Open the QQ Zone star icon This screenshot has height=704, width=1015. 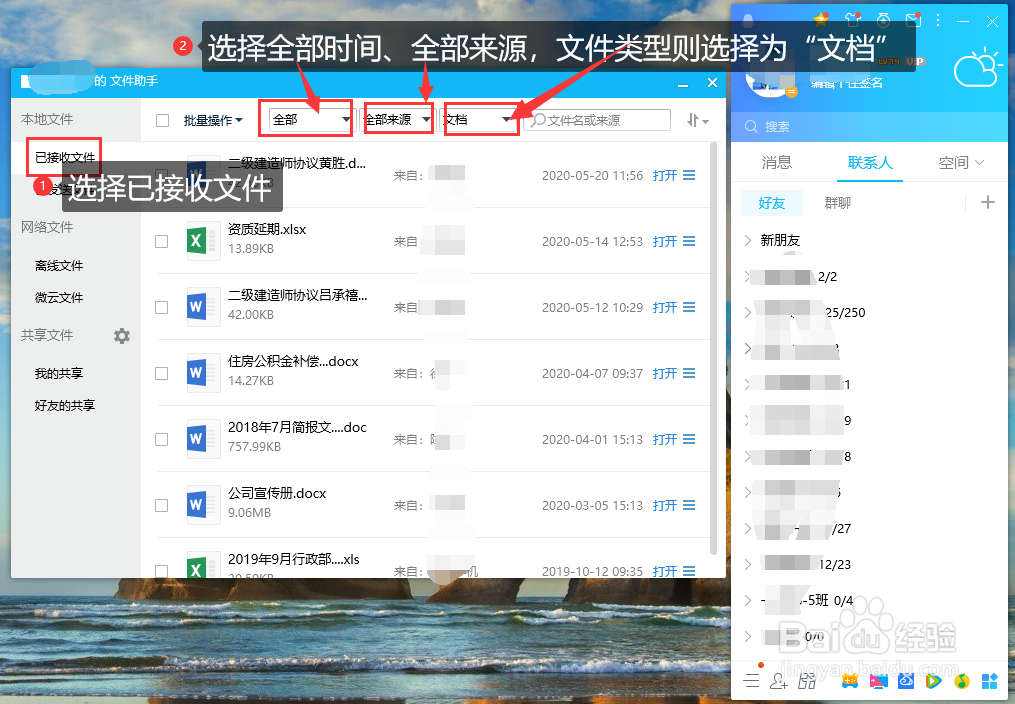(x=821, y=19)
